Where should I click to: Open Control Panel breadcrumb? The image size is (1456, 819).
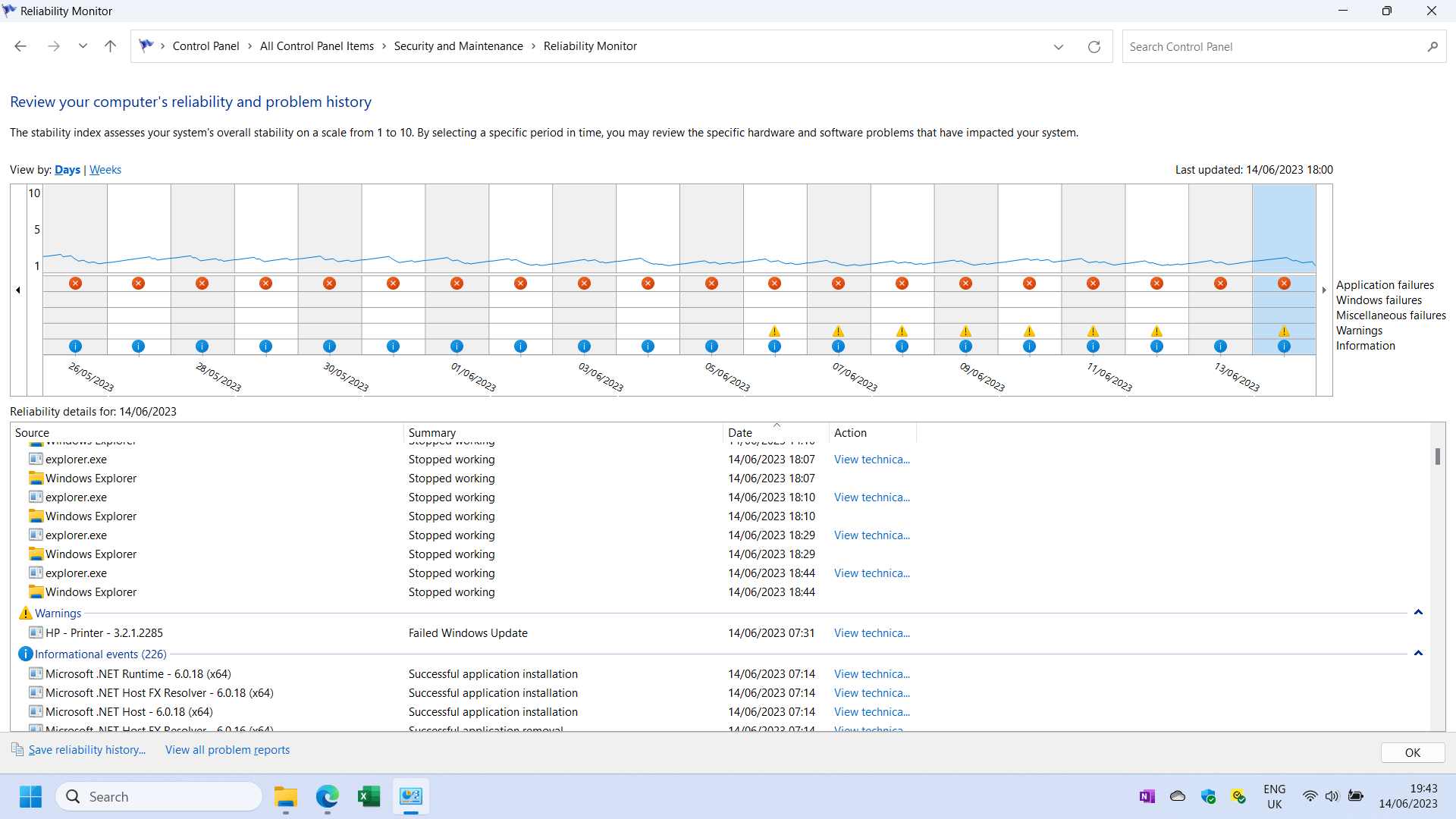pos(206,46)
